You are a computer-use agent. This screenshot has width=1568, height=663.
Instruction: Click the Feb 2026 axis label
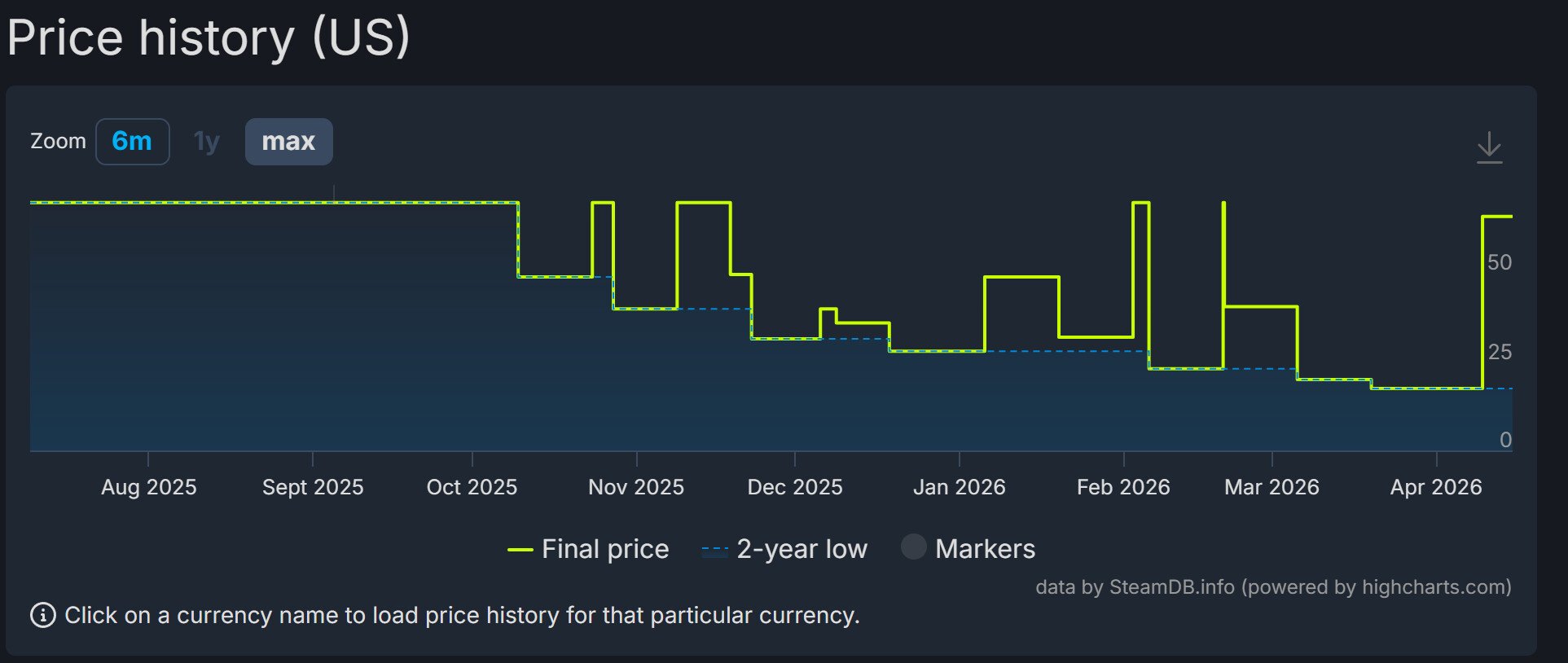1123,486
